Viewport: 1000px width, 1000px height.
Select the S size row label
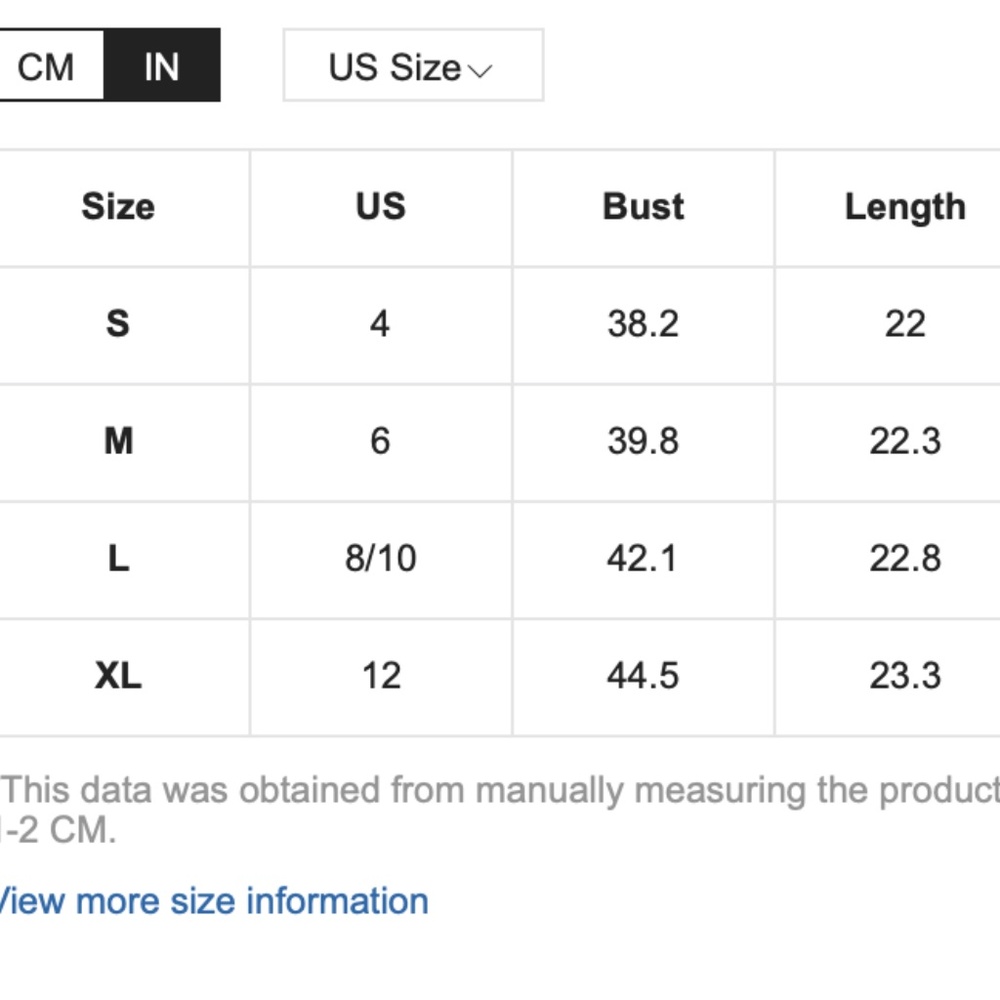coord(118,324)
